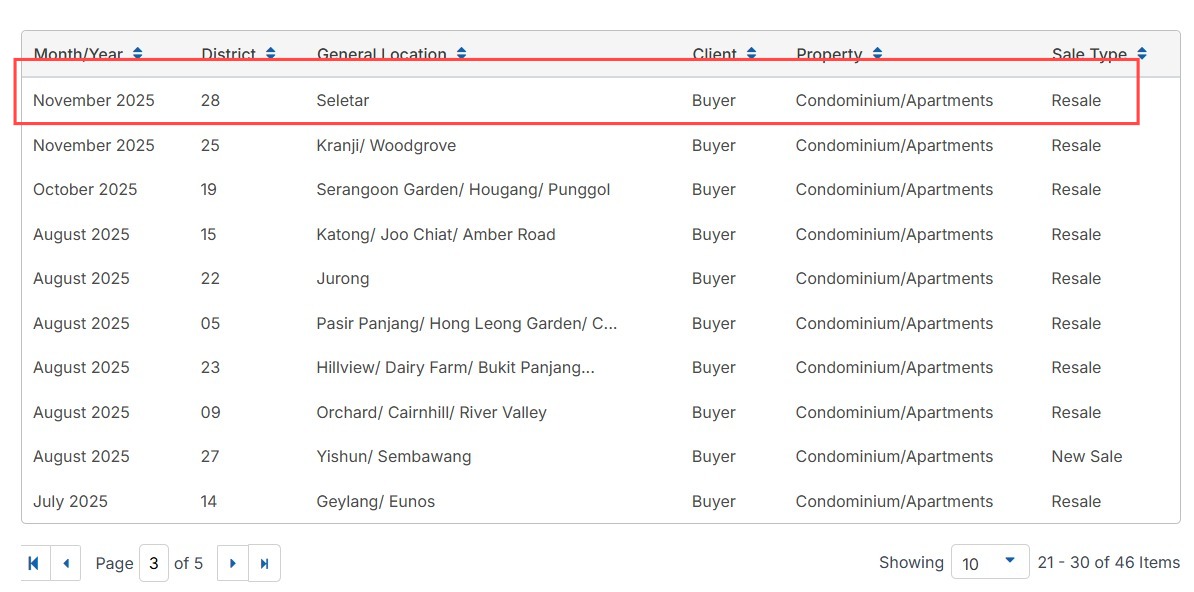Select the Kranji/ Woodgrove row
1194x592 pixels.
(x=601, y=146)
